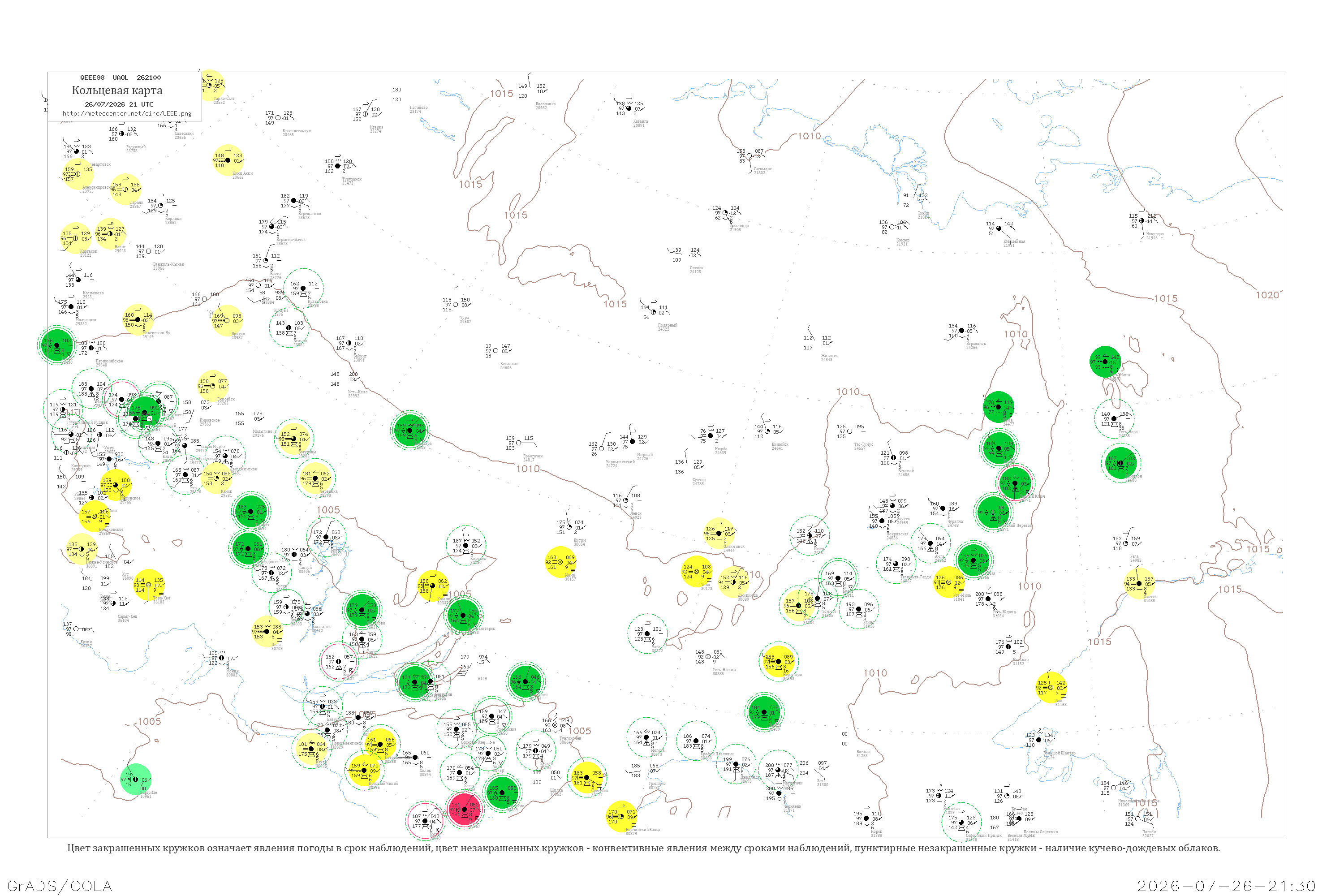Click the "Верещагино" station name
The height and width of the screenshot is (896, 1344).
click(309, 214)
